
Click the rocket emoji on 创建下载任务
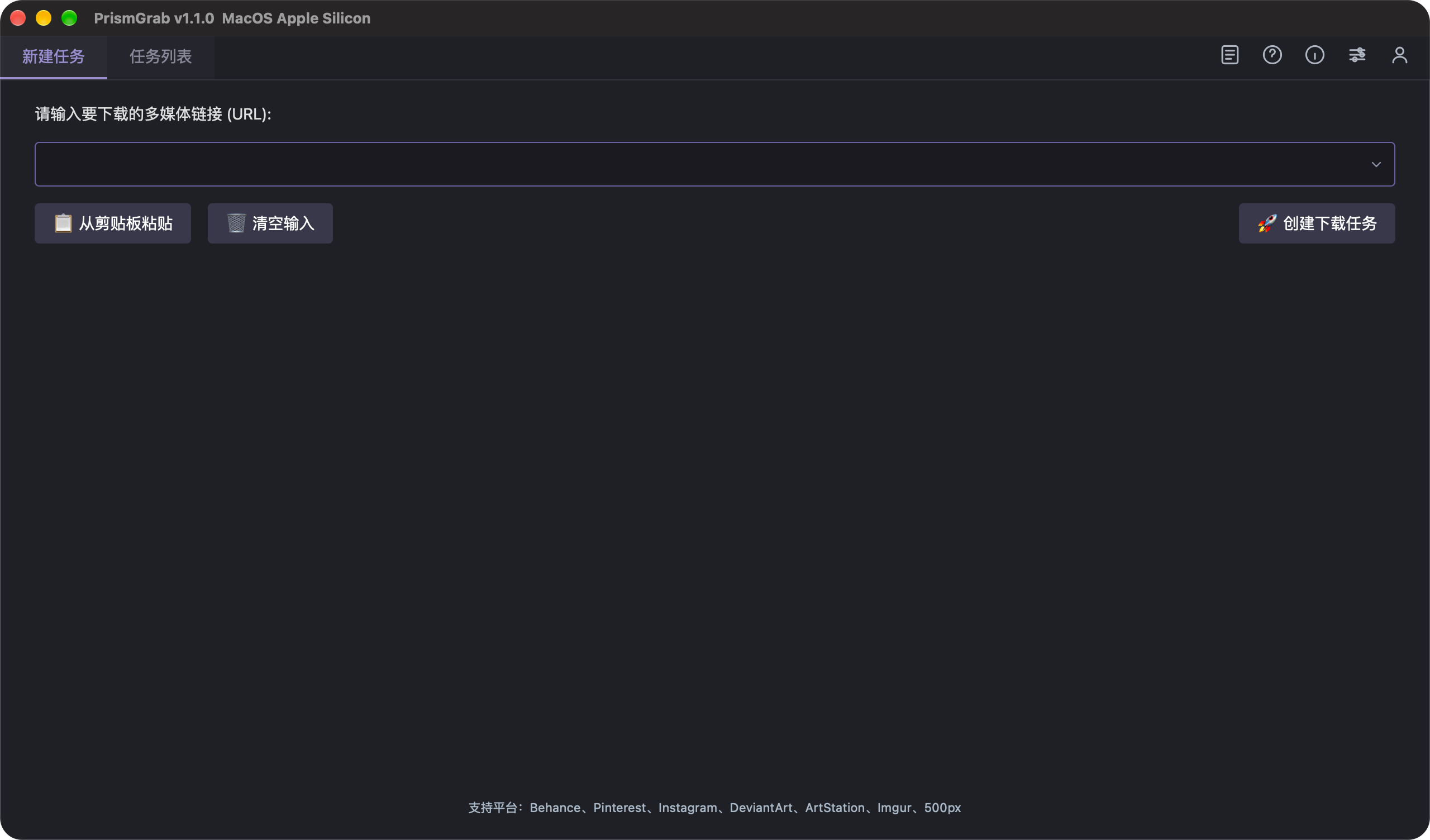[x=1267, y=223]
